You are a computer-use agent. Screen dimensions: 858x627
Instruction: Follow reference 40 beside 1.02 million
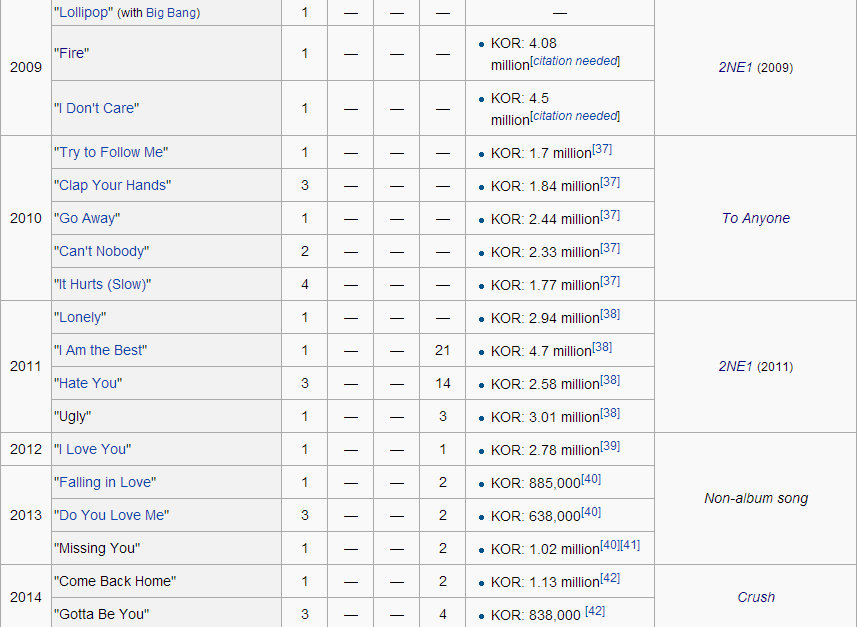tap(610, 545)
